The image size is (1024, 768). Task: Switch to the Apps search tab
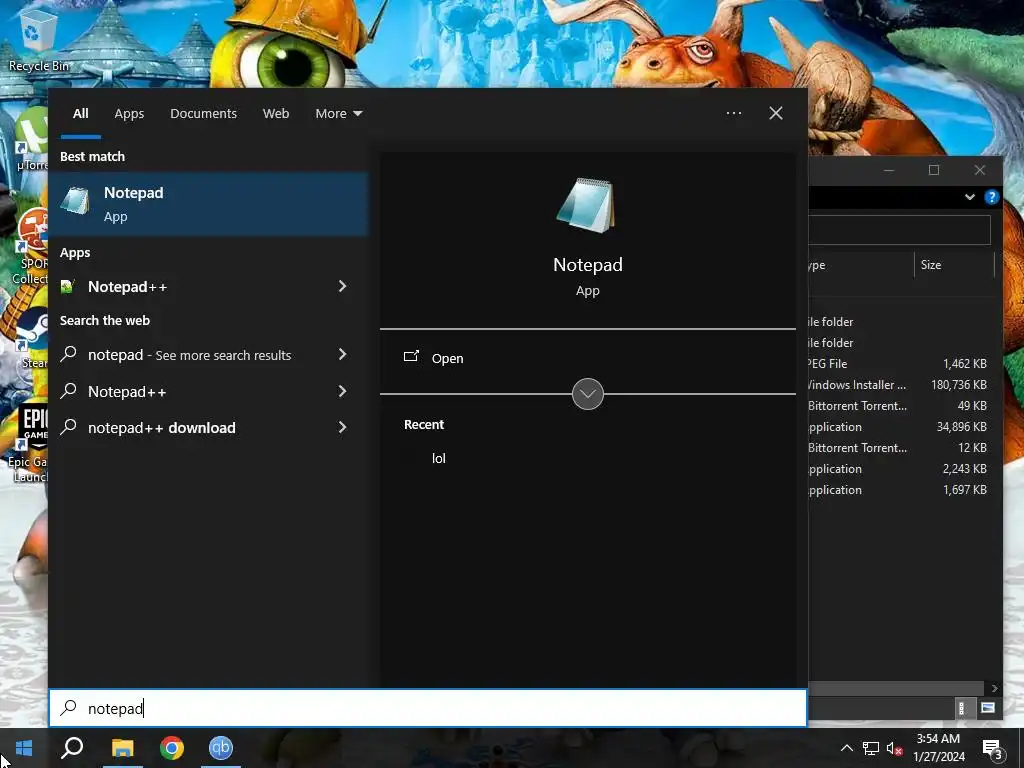129,114
